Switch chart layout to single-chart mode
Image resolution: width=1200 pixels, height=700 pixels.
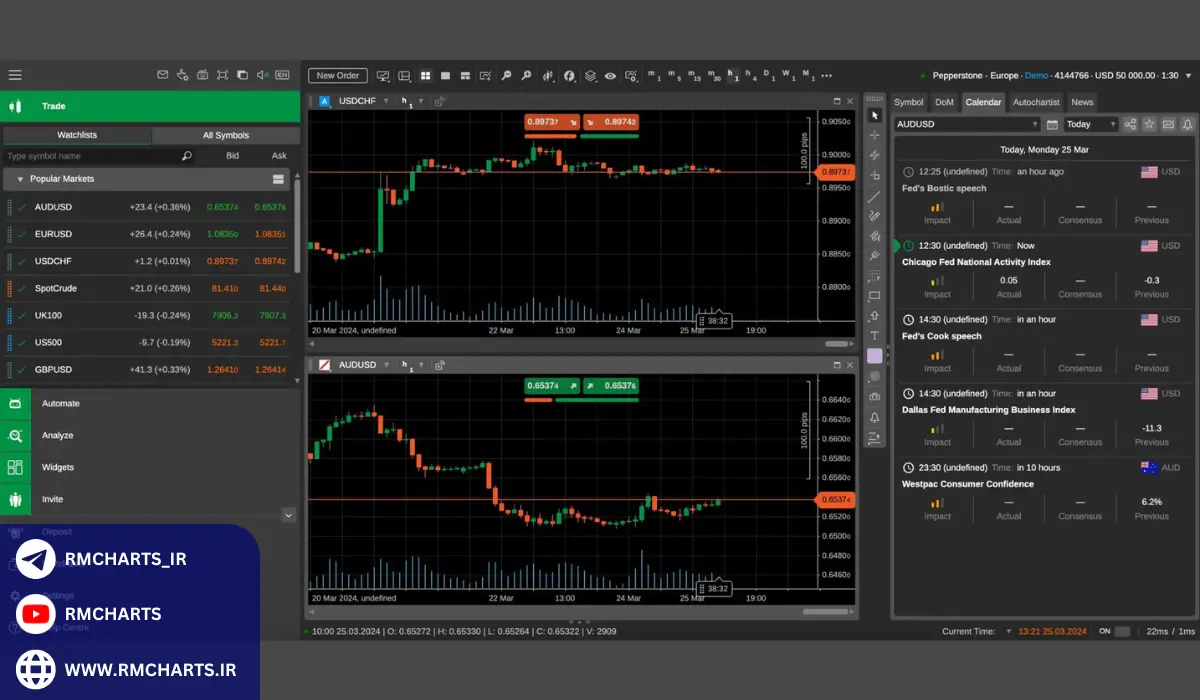point(445,76)
